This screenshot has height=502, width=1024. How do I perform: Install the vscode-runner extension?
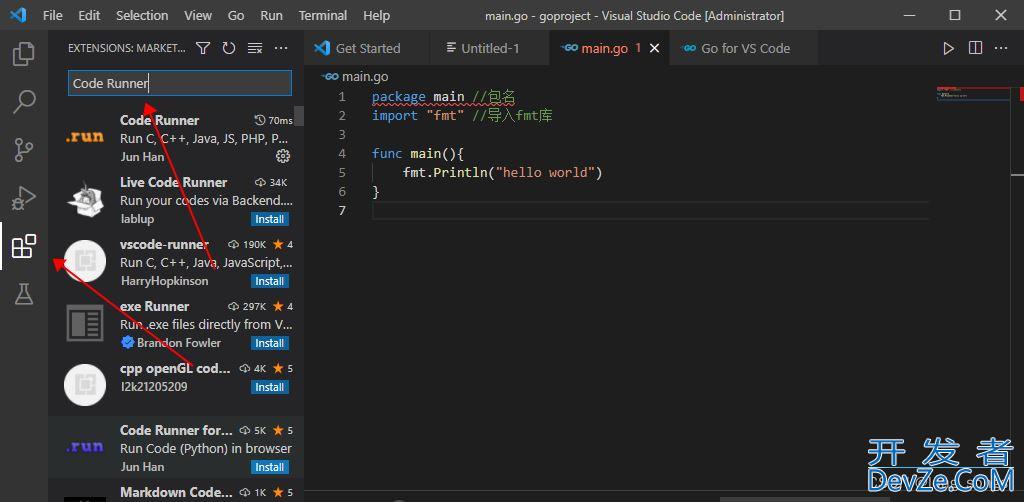tap(270, 281)
